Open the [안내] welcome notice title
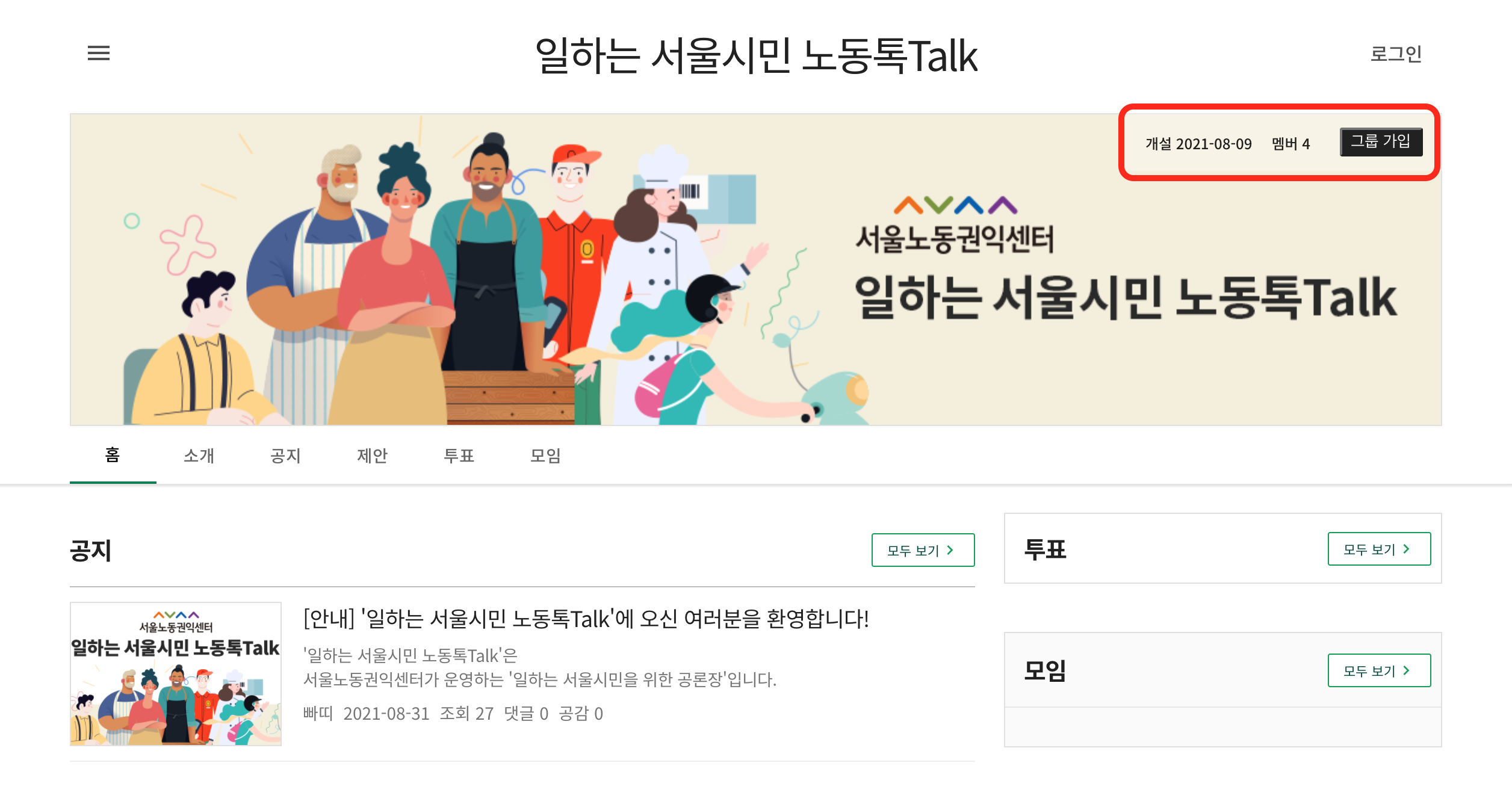The height and width of the screenshot is (810, 1512). (586, 619)
